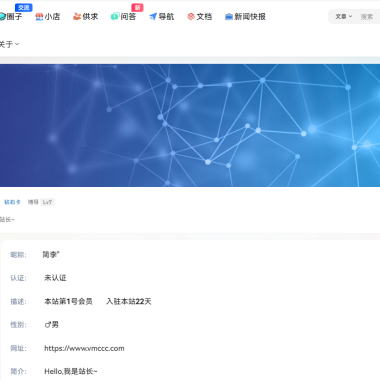Click the 导航 paper plane icon
Screen dimensions: 380x380
point(153,17)
